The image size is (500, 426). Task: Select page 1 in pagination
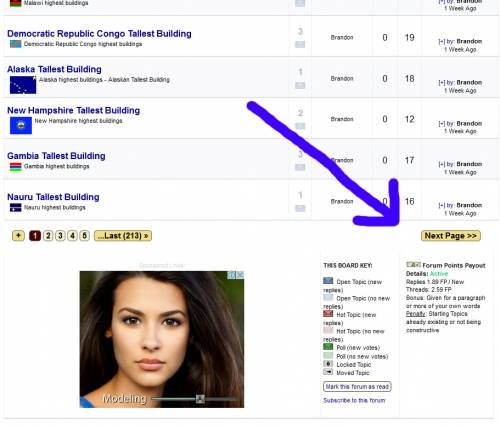click(x=35, y=236)
